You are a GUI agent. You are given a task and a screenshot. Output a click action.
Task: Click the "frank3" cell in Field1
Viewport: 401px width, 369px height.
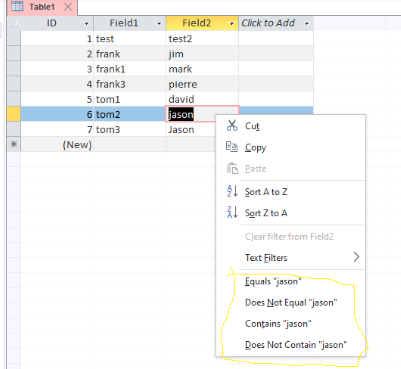tap(130, 84)
